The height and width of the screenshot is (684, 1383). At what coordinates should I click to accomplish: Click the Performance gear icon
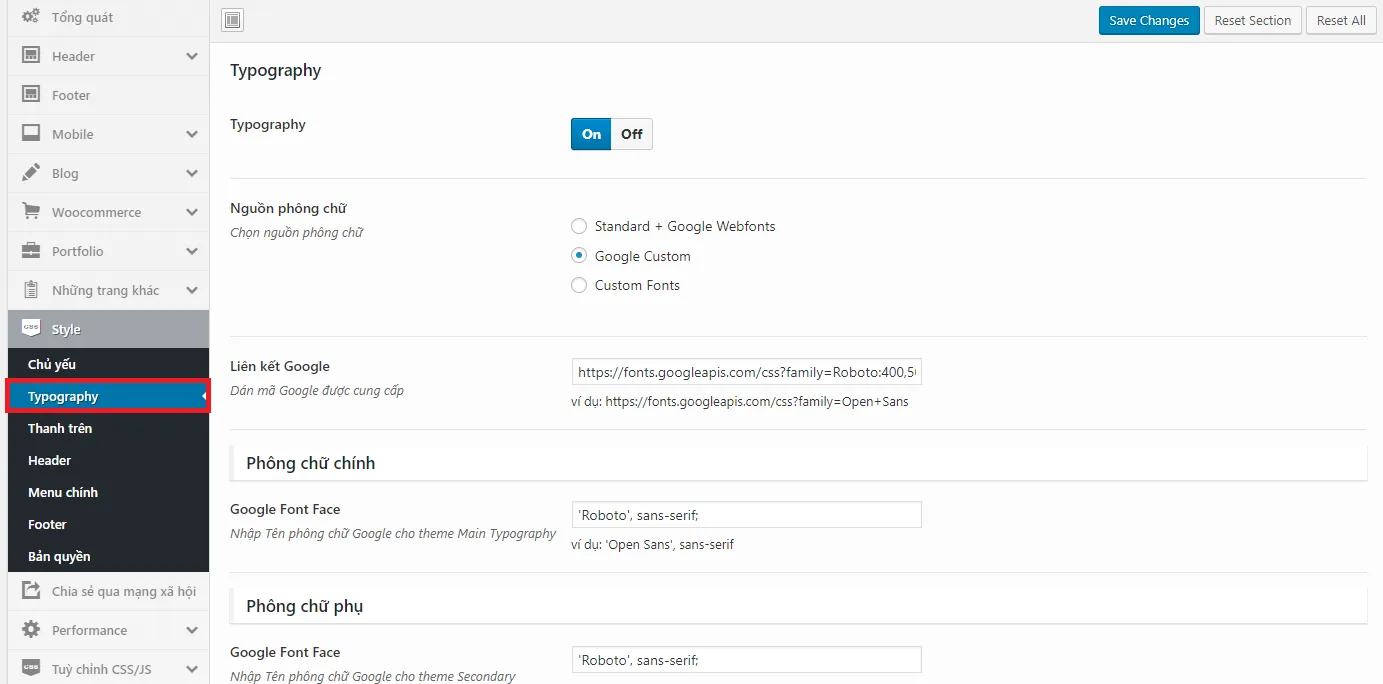(x=31, y=630)
